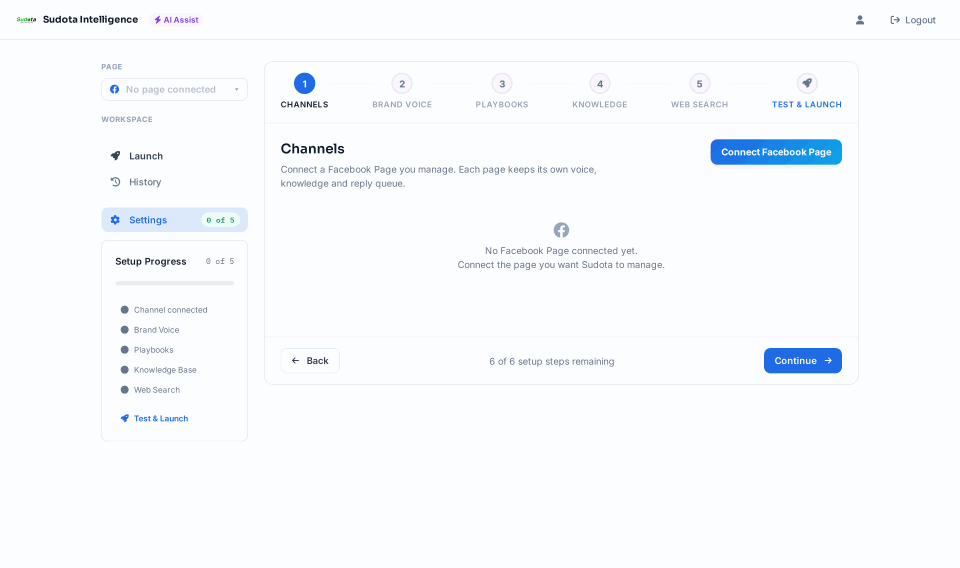
Task: Open Launch in the workspace sidebar
Action: [x=174, y=156]
